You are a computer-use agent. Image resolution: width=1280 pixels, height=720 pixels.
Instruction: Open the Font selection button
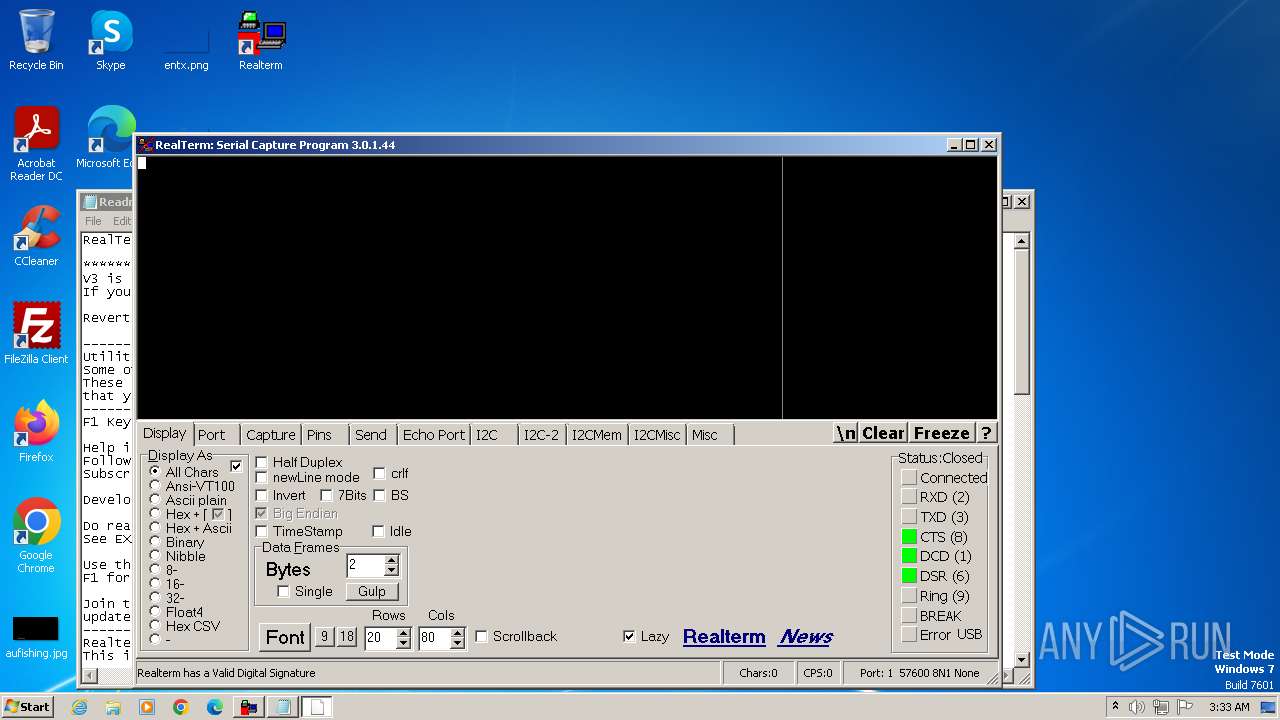click(x=285, y=637)
